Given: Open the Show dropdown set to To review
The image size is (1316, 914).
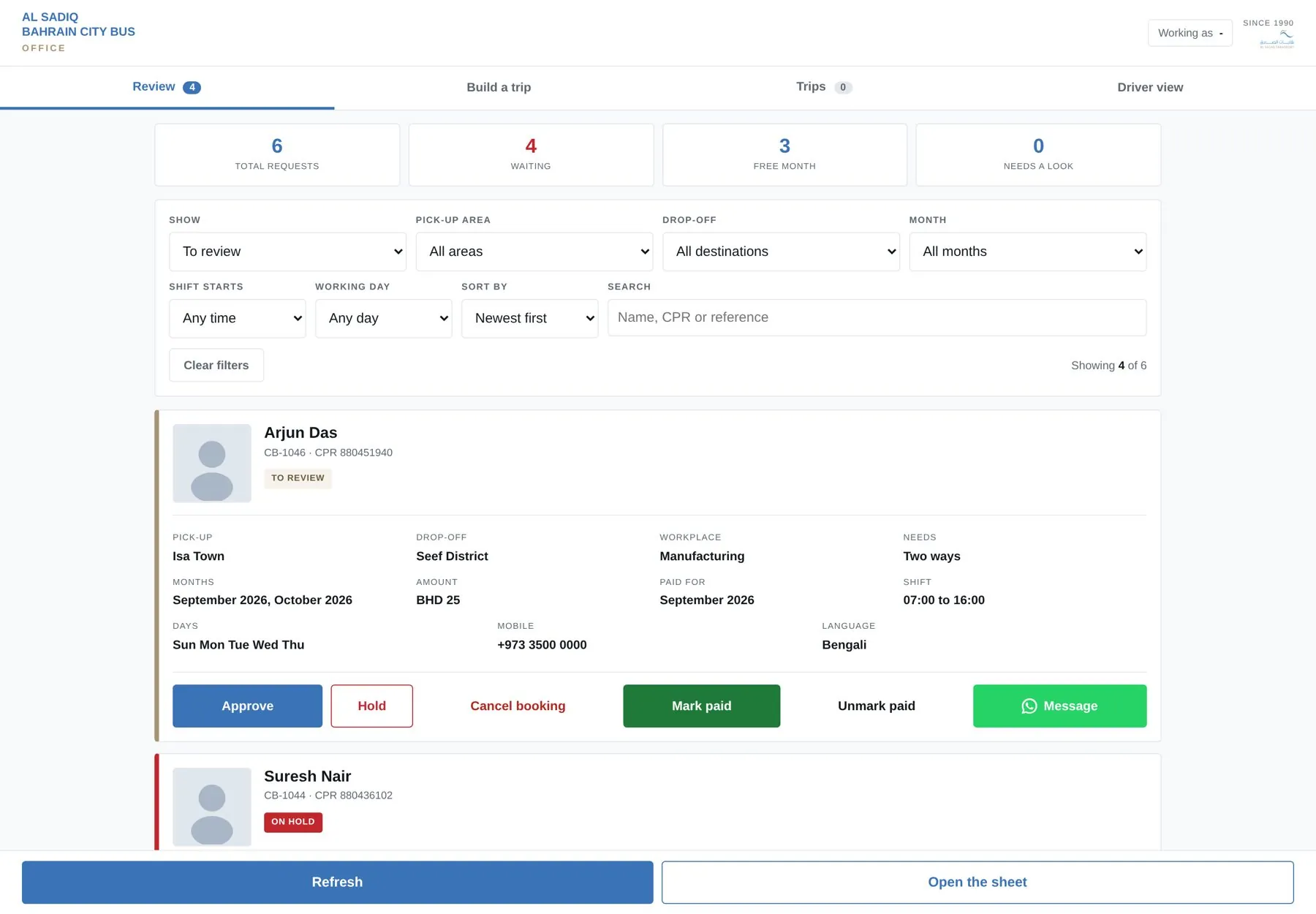Looking at the screenshot, I should 287,252.
